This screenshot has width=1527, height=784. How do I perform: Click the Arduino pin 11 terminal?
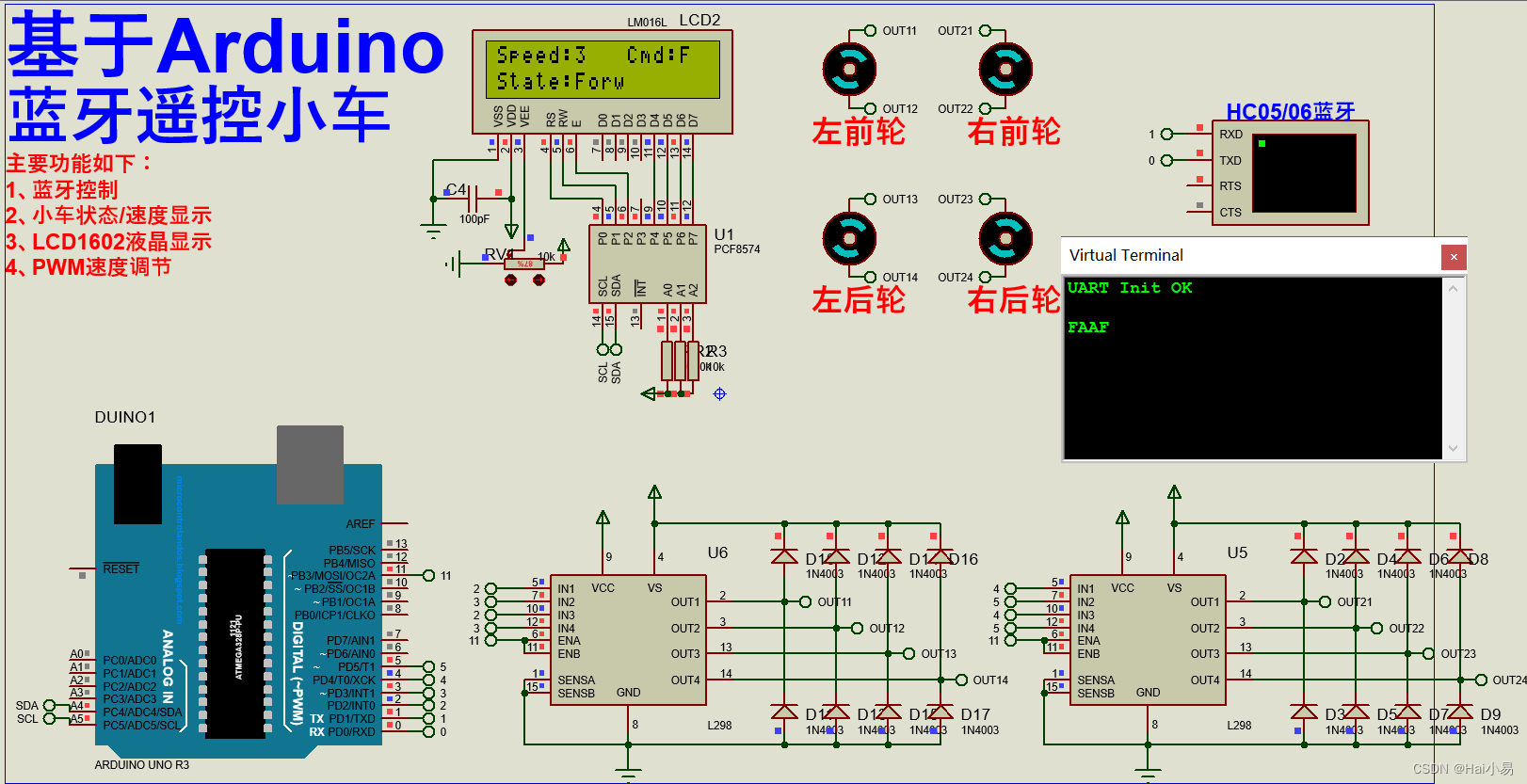(x=429, y=576)
